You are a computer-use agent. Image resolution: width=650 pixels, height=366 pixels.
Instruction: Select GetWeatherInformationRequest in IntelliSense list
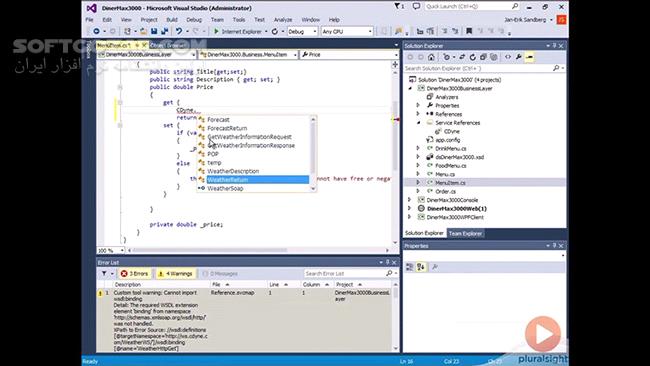coord(253,137)
